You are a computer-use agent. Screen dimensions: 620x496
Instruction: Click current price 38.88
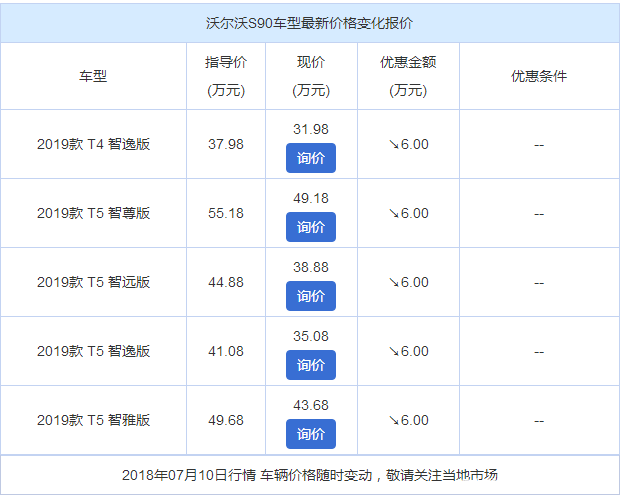click(311, 267)
